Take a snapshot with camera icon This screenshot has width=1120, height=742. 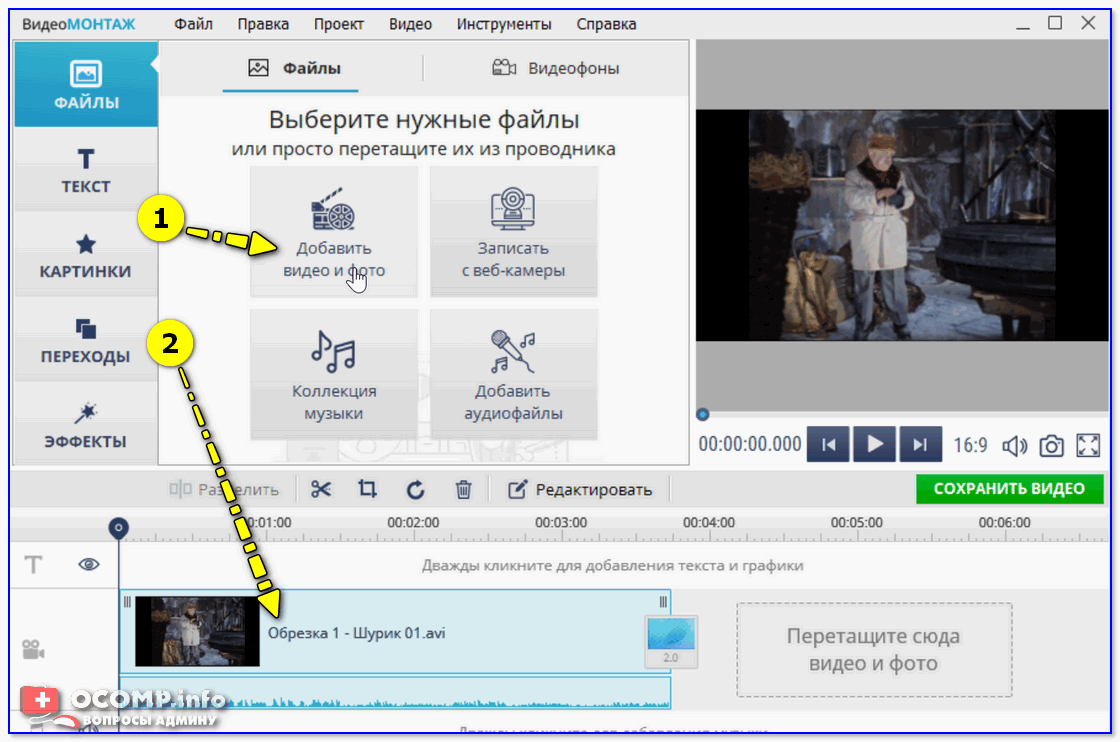(x=1051, y=446)
